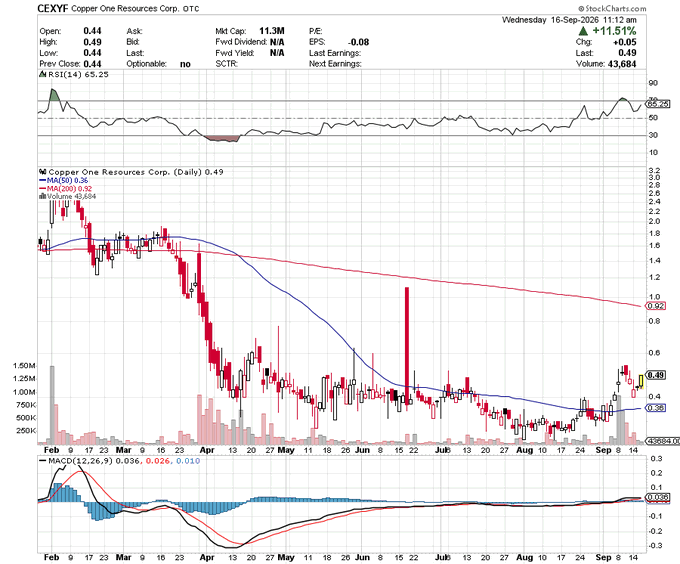
Task: Click the 65.25 RSI value tag on the right axis
Action: (x=658, y=104)
